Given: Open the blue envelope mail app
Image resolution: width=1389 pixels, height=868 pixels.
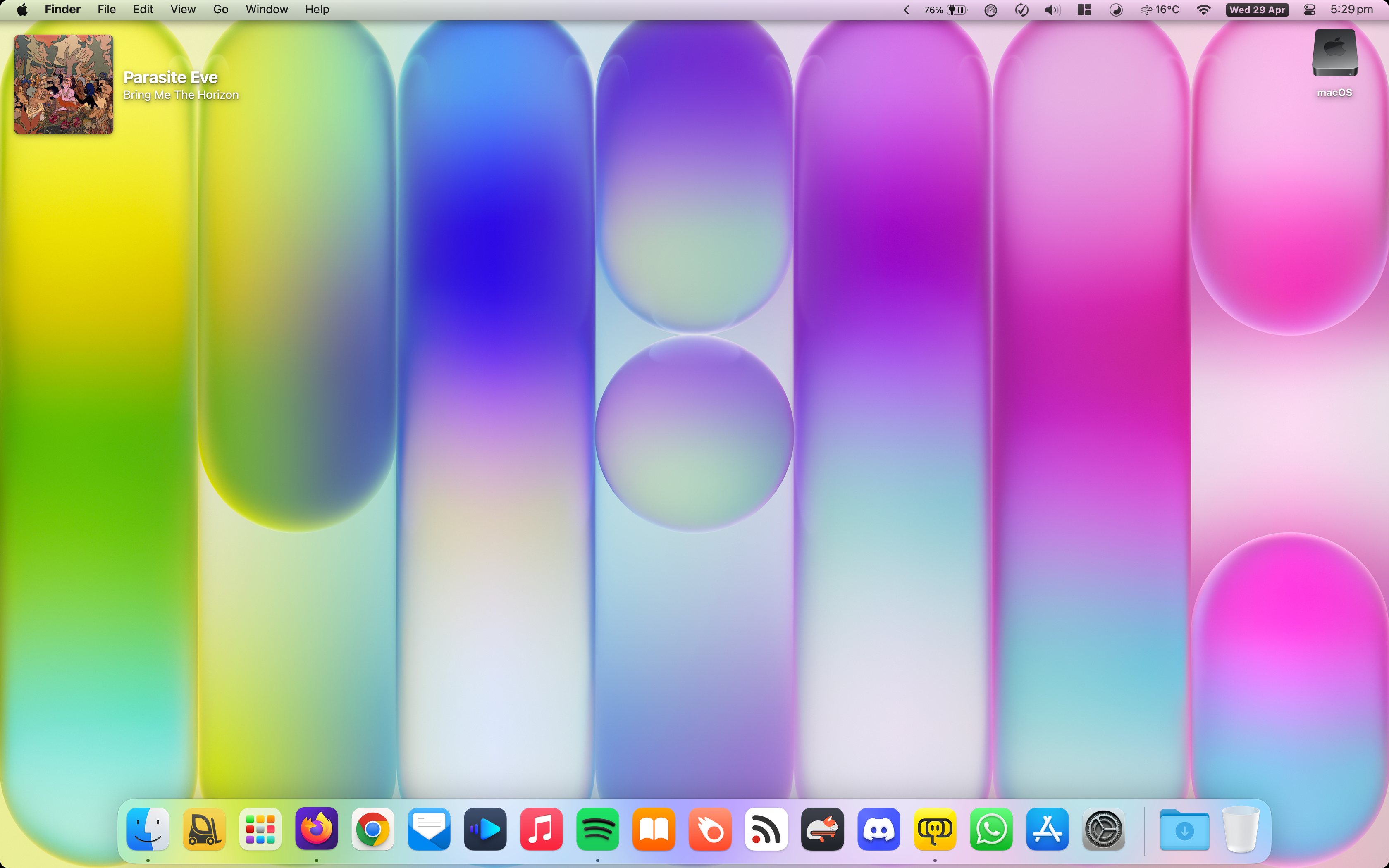Looking at the screenshot, I should pos(429,830).
